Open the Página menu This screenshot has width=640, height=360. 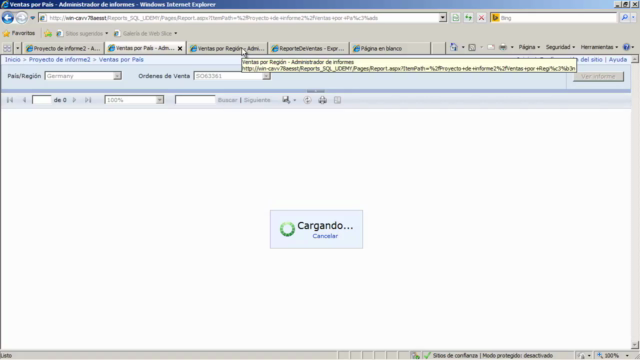click(529, 47)
